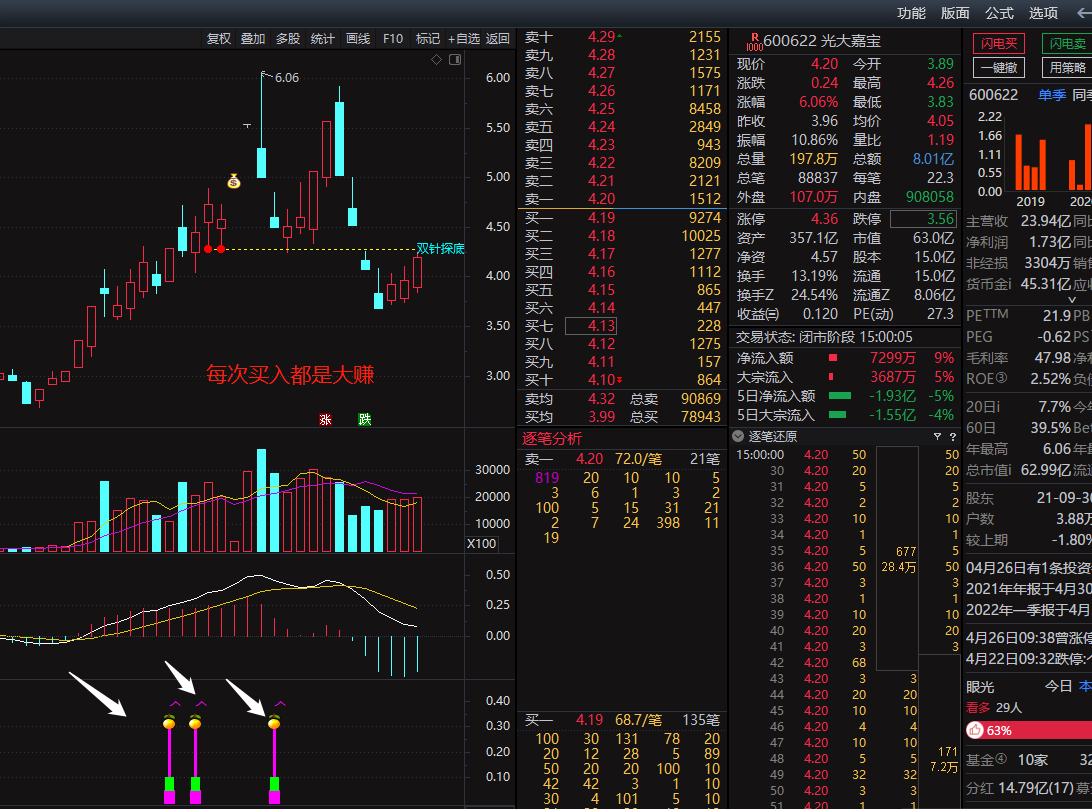
Task: Select the 单季 tab
Action: pos(1052,95)
